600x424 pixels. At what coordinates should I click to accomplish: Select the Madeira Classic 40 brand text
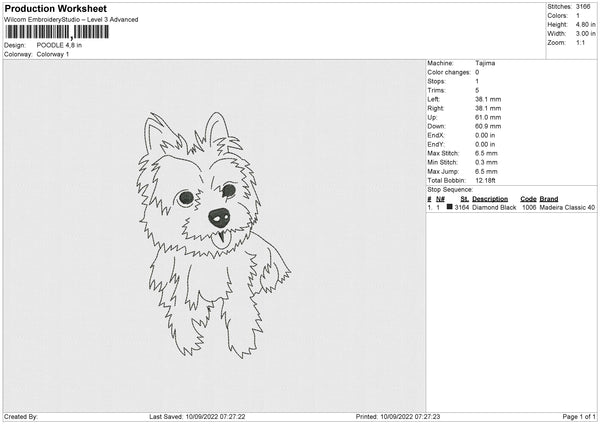[567, 207]
